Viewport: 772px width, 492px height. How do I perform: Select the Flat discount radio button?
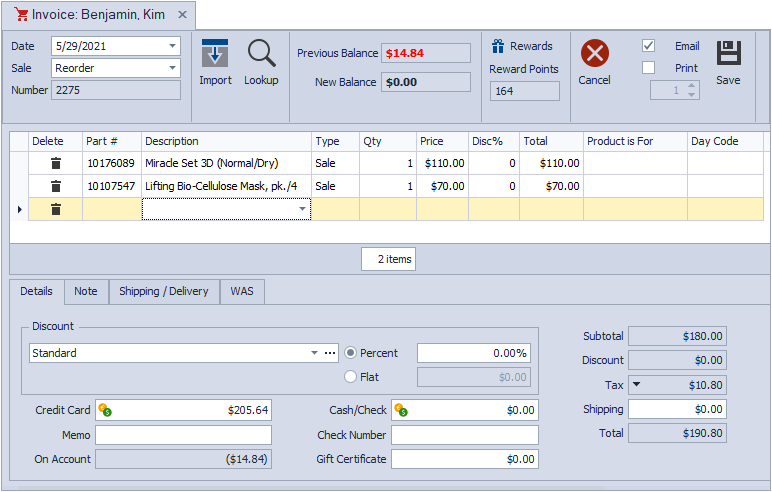pos(350,377)
